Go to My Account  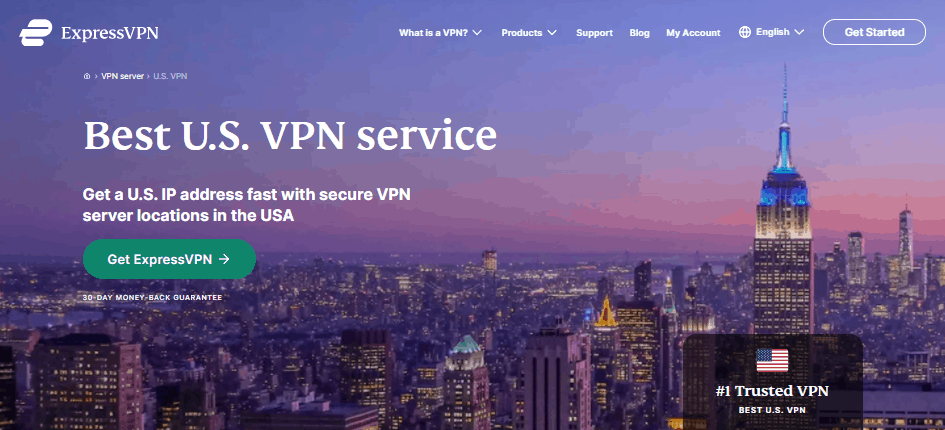[x=693, y=33]
